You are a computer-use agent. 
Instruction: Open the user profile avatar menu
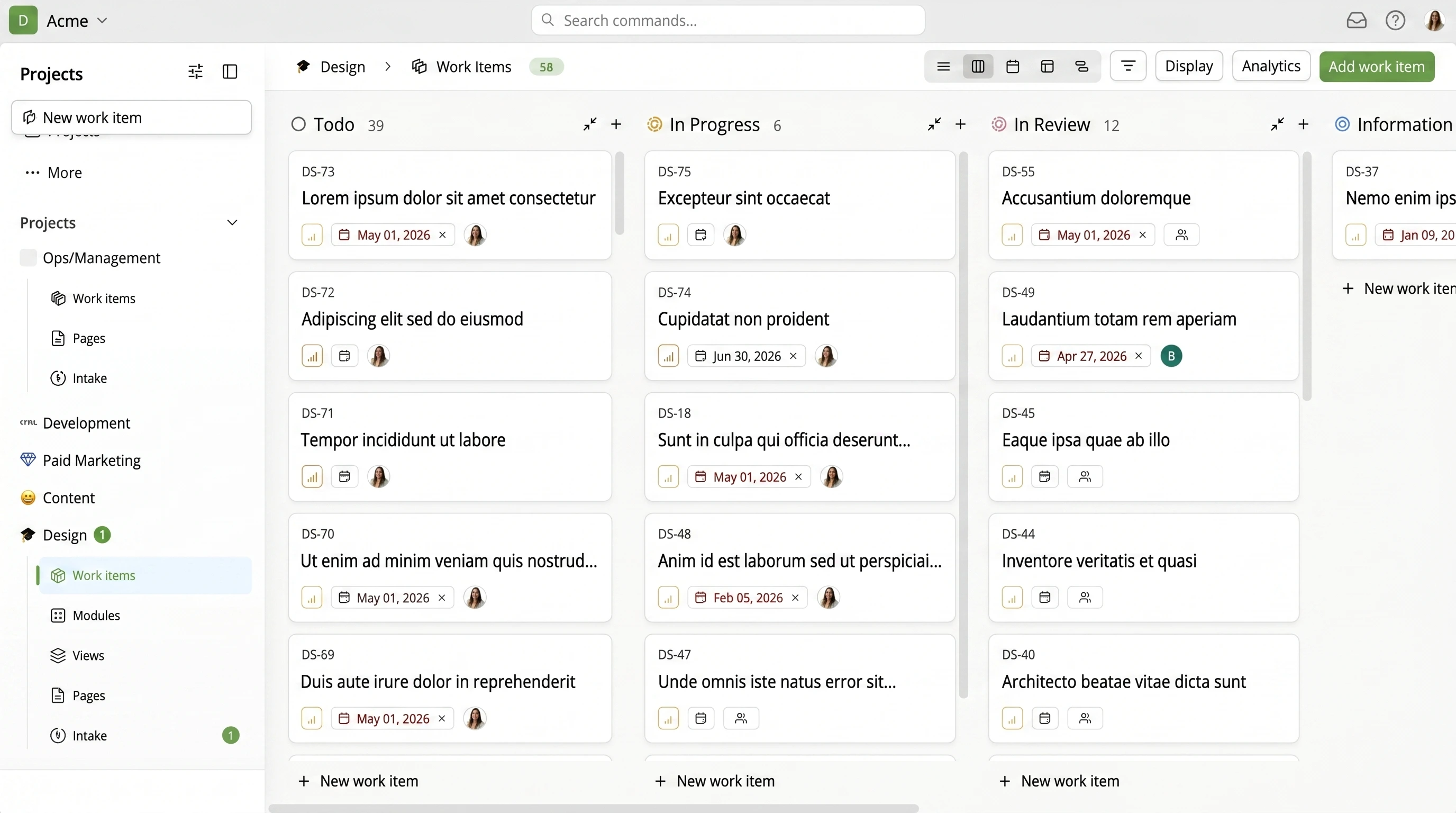click(1434, 21)
